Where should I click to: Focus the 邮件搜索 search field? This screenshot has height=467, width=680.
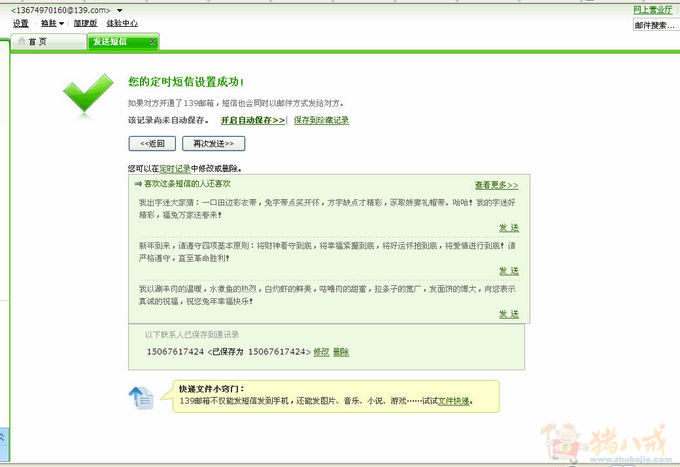(x=656, y=26)
